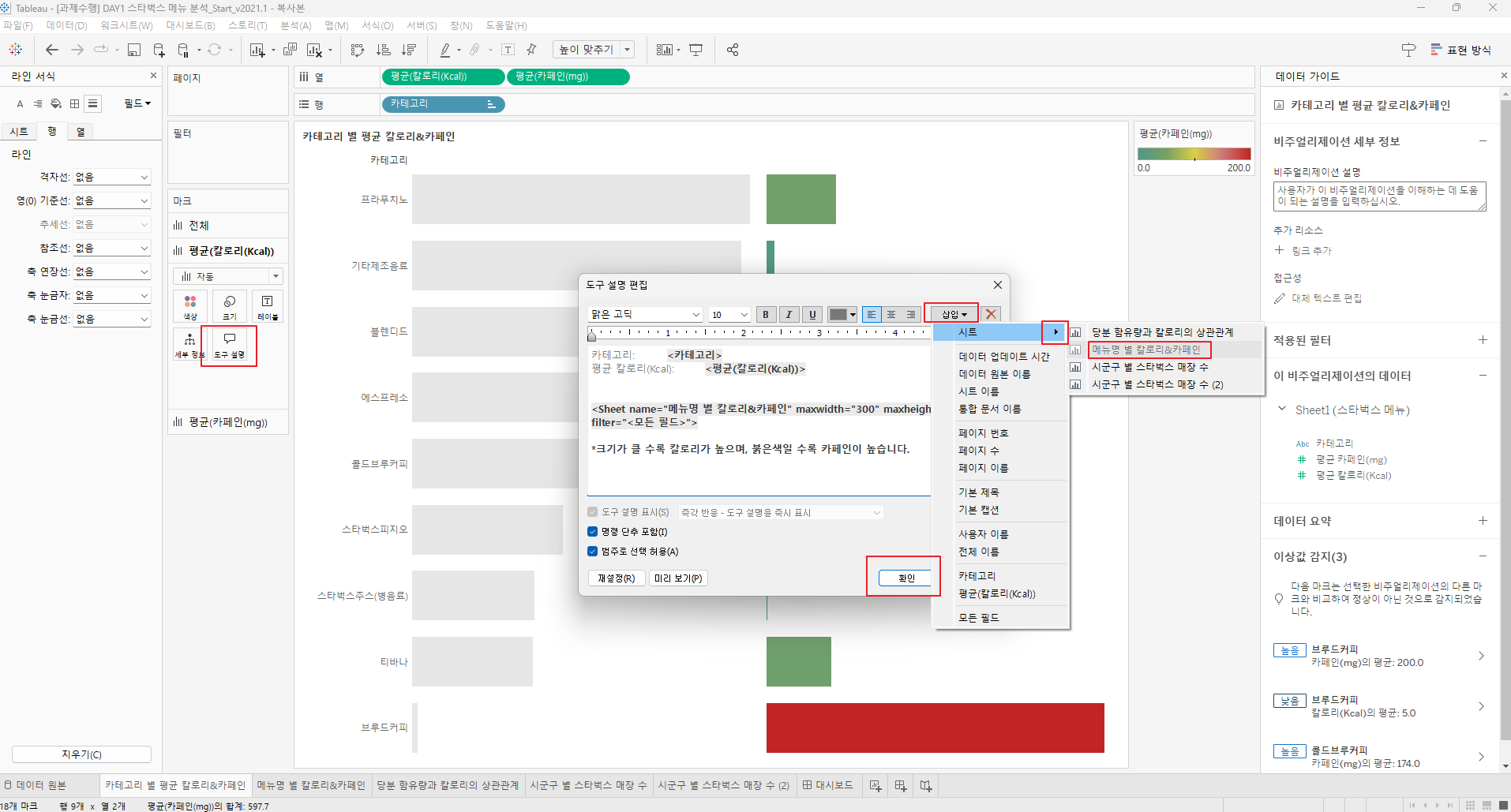Toggle bold in tooltip editor
The image size is (1511, 812).
point(766,314)
